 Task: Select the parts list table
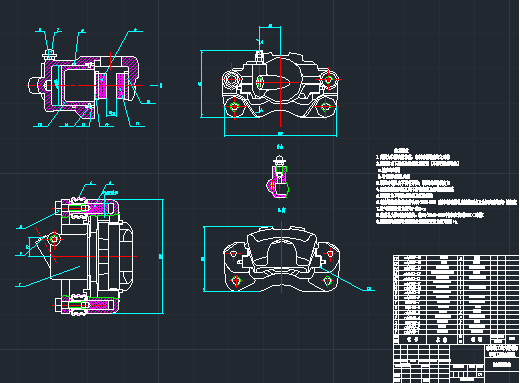pos(456,299)
